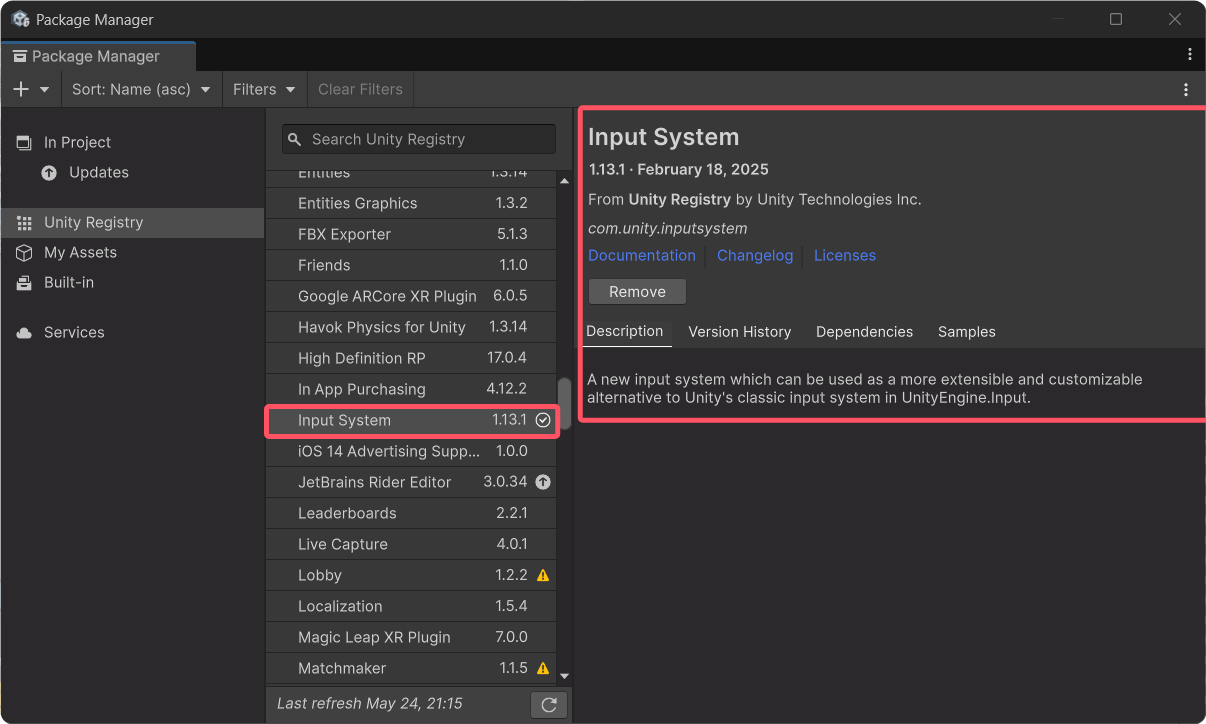Switch to the Dependencies tab
This screenshot has width=1206, height=724.
865,331
